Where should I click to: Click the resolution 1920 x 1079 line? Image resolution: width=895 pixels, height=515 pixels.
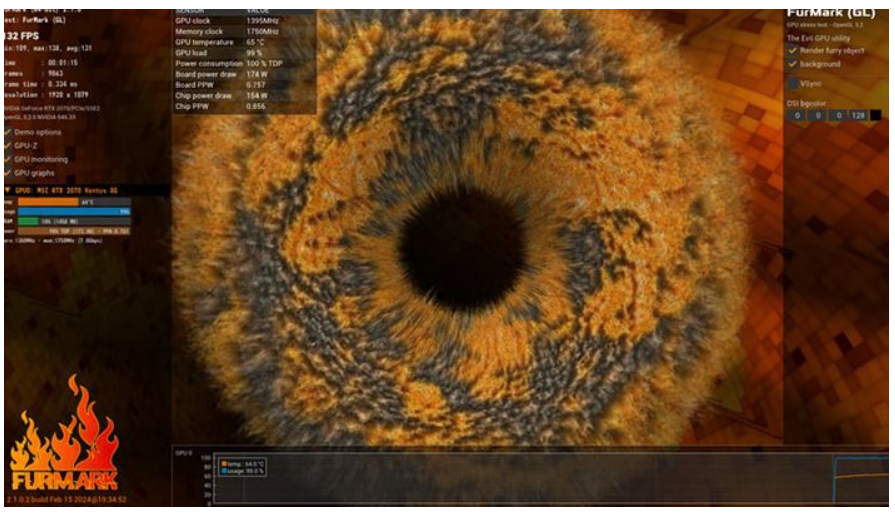click(46, 95)
